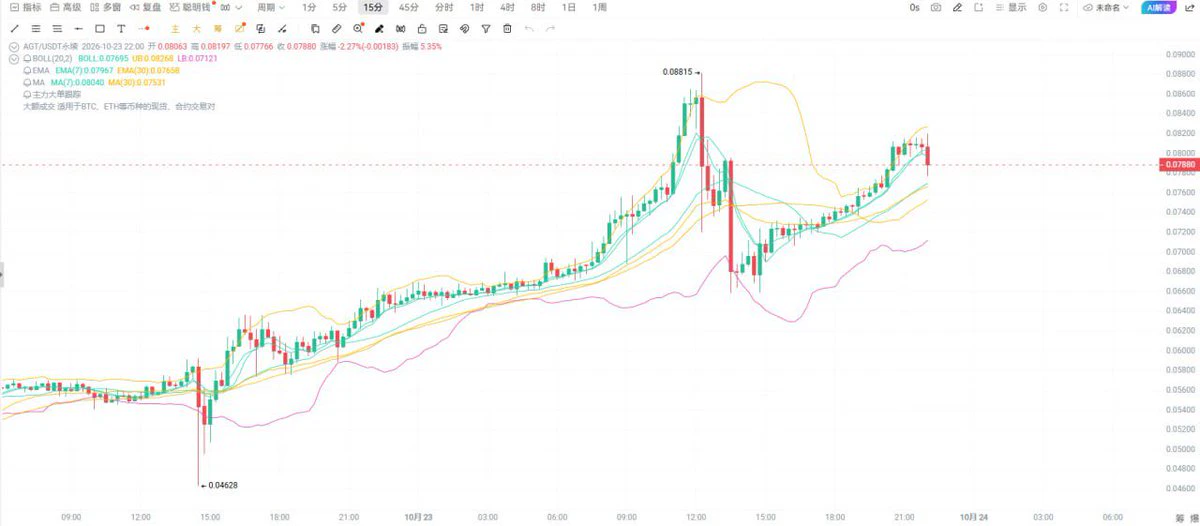The image size is (1200, 526).
Task: Click the pencil edit icon top right
Action: tap(957, 7)
